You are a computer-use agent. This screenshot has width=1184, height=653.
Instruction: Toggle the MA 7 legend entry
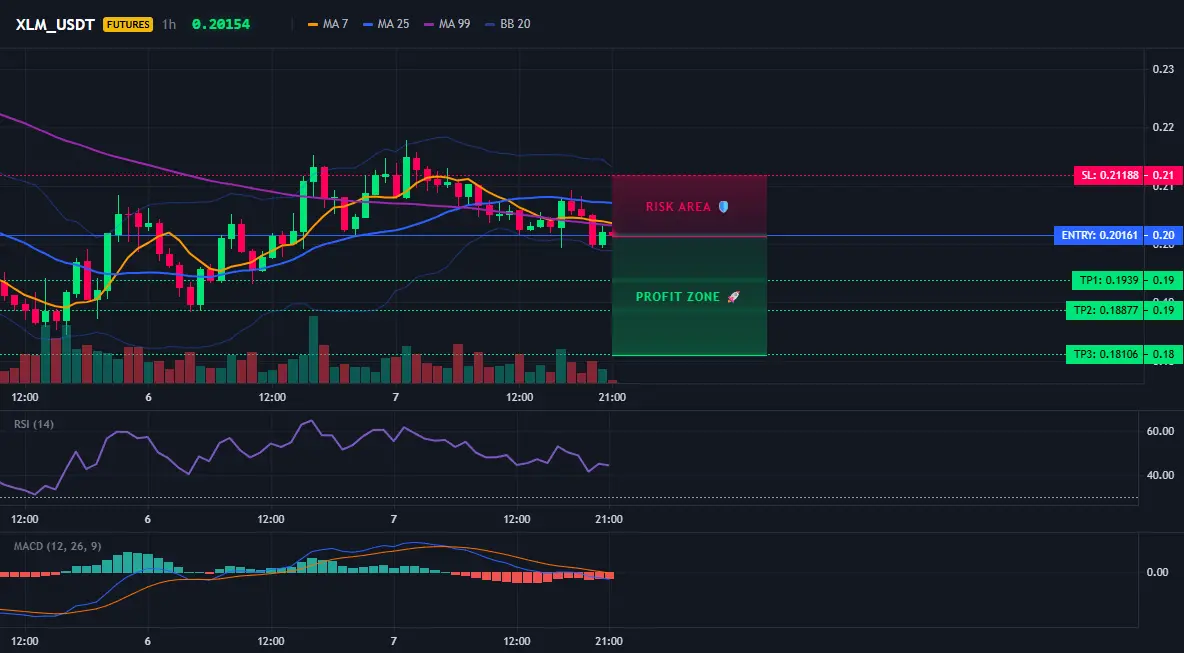[328, 24]
